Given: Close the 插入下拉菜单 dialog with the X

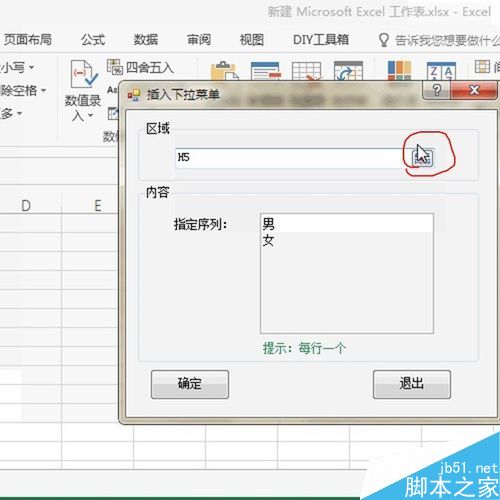Looking at the screenshot, I should [x=474, y=90].
